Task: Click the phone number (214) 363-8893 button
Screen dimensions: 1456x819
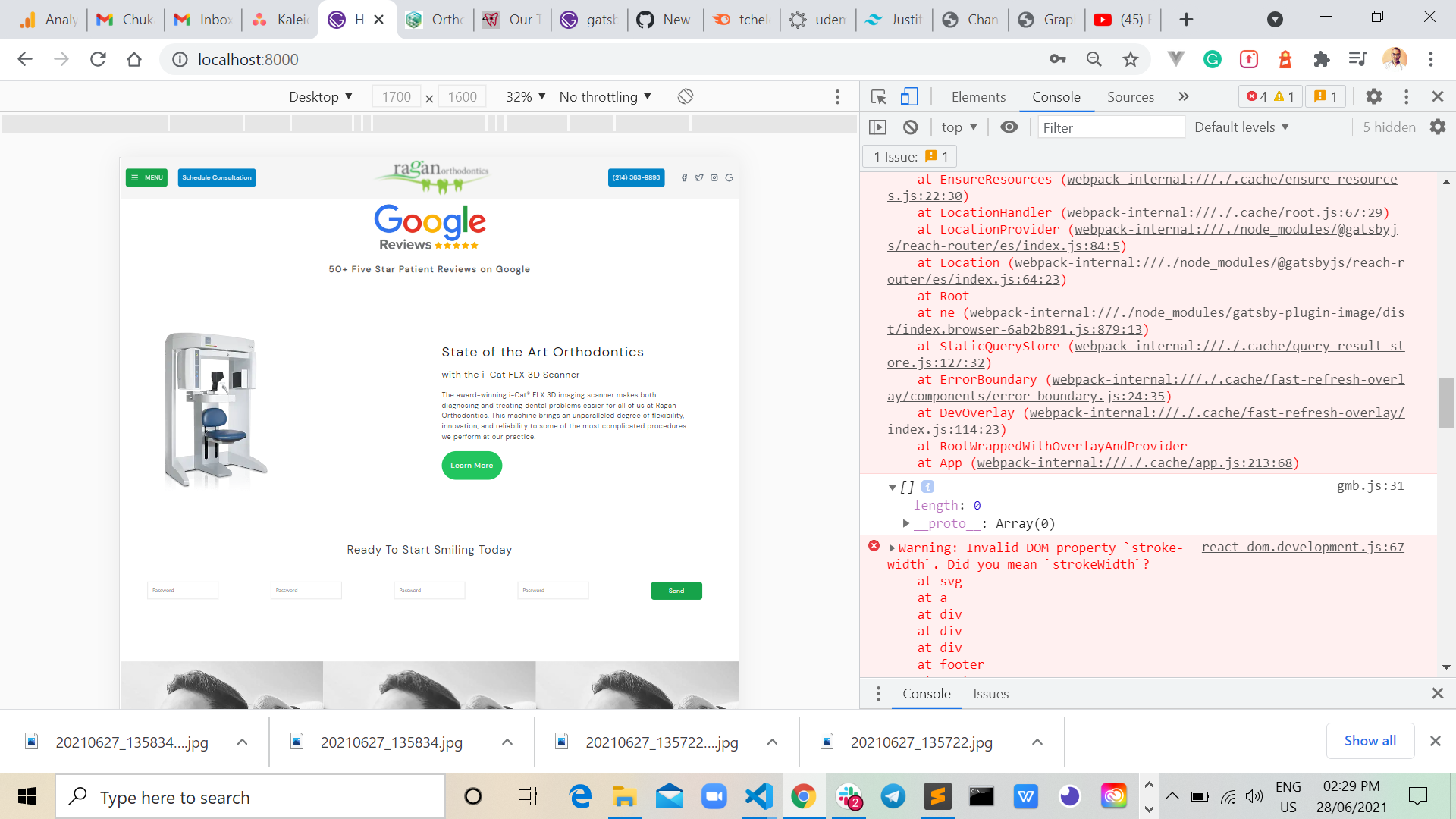Action: pos(636,177)
